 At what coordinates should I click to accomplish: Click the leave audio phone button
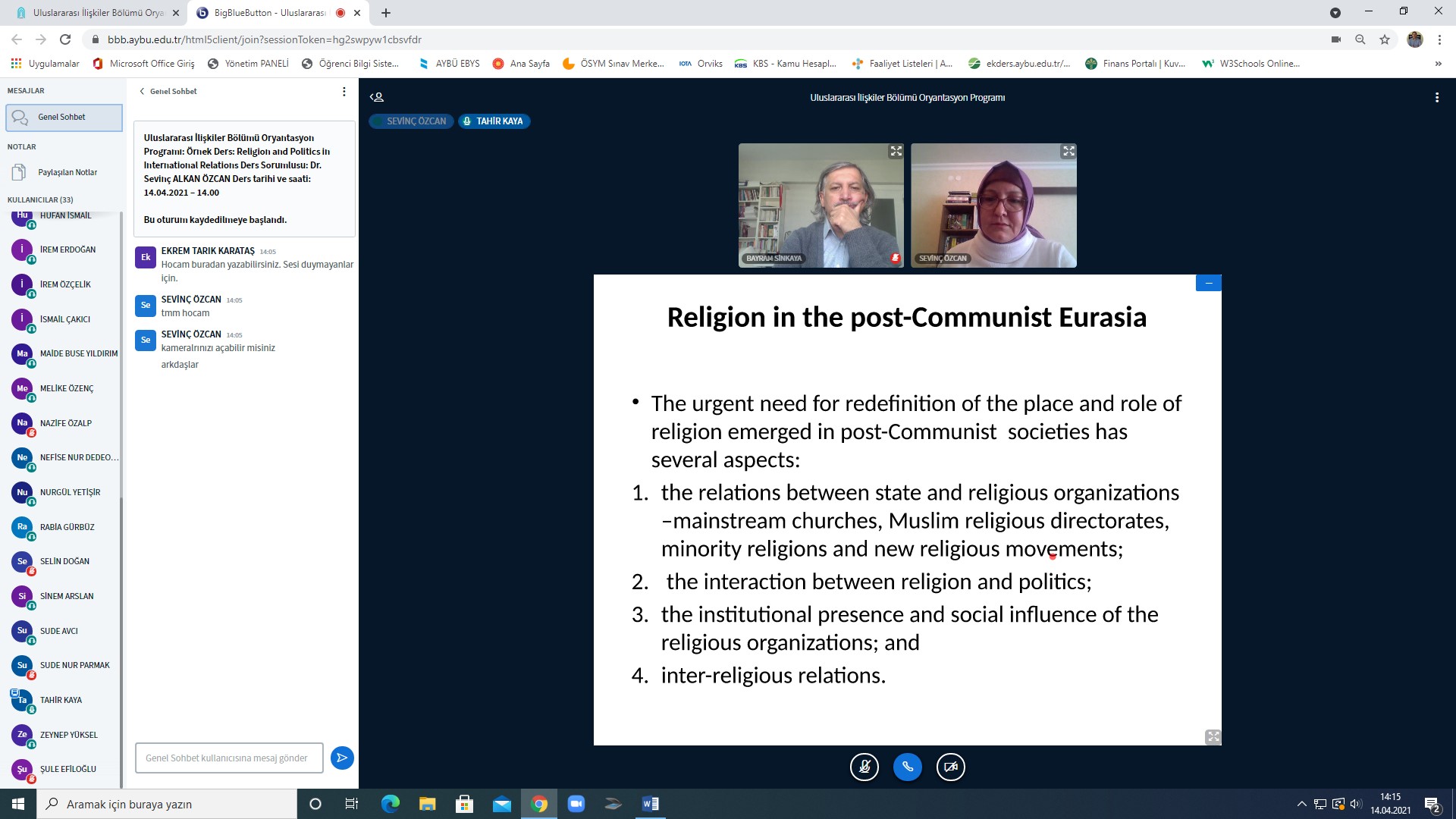907,767
